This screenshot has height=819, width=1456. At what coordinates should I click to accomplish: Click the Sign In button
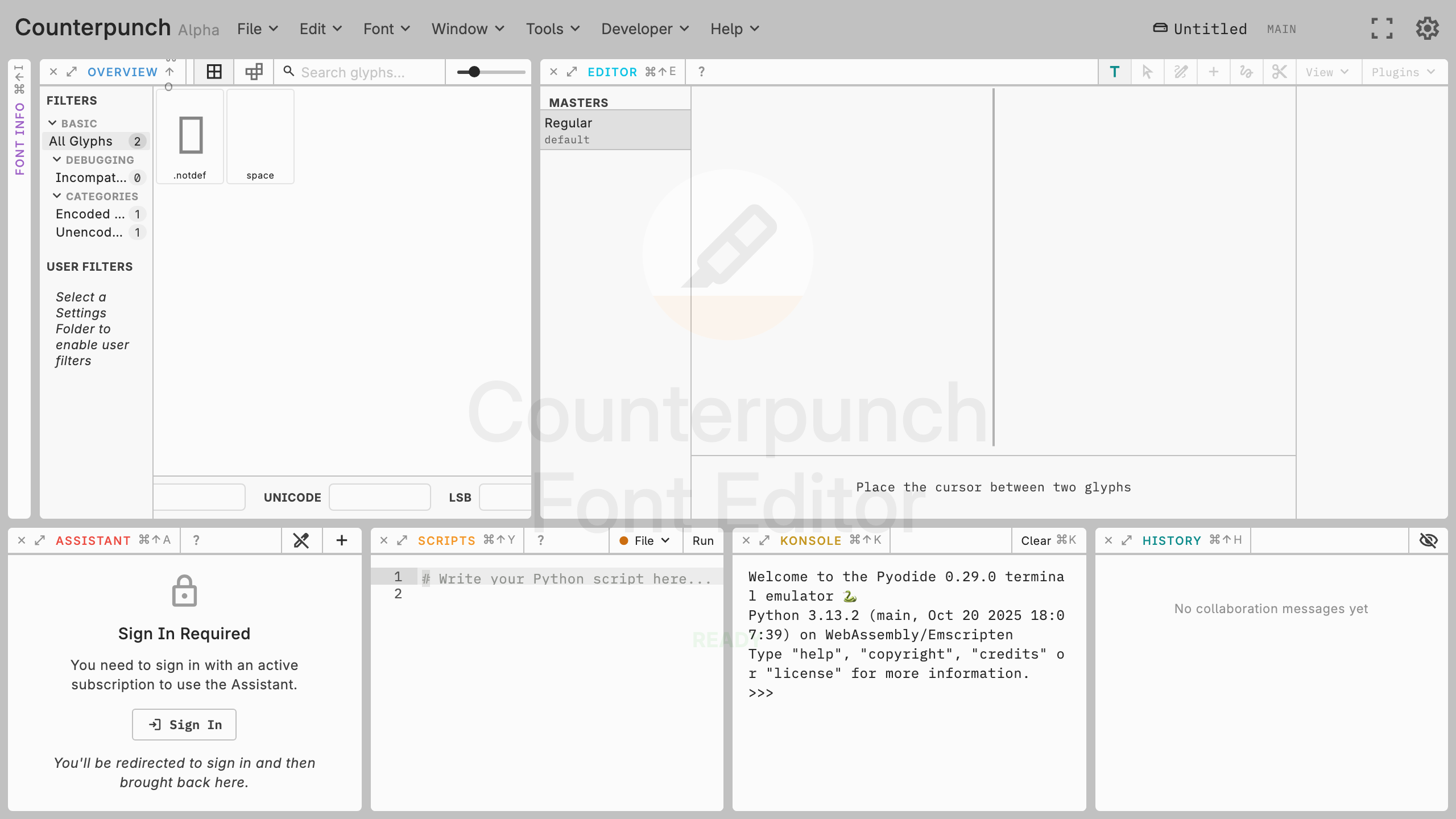[184, 725]
